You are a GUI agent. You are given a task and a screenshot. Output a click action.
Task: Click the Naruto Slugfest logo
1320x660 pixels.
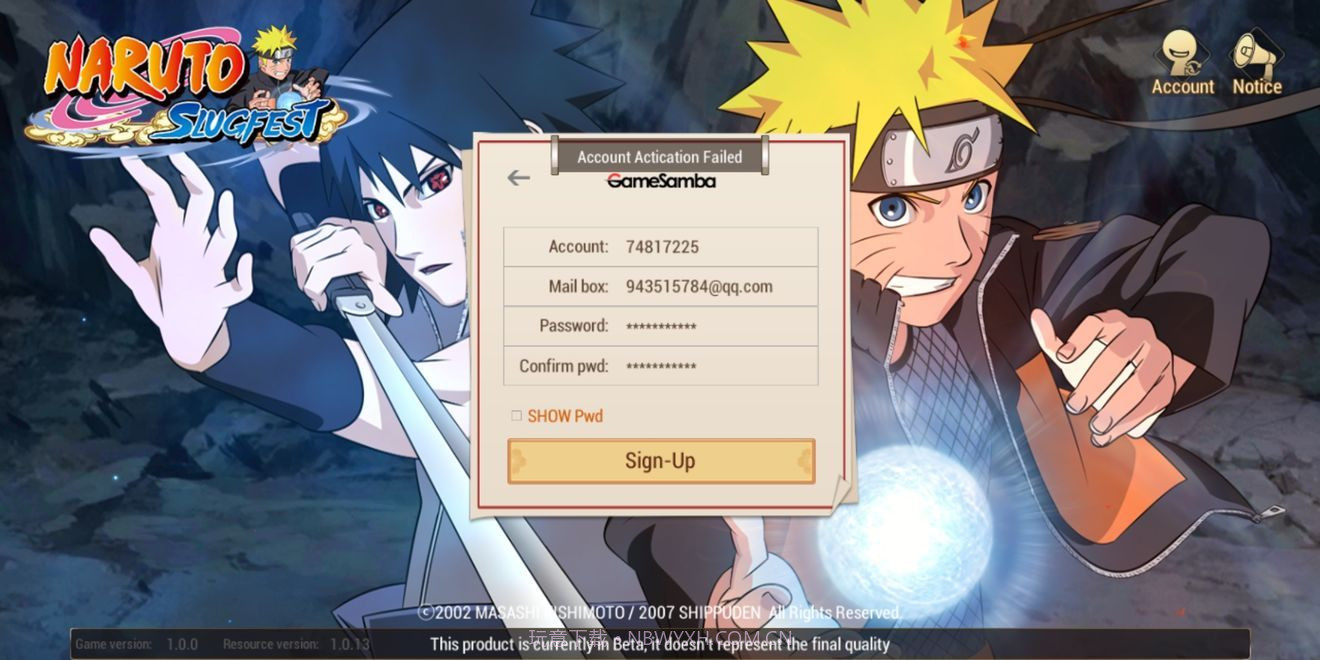point(188,90)
